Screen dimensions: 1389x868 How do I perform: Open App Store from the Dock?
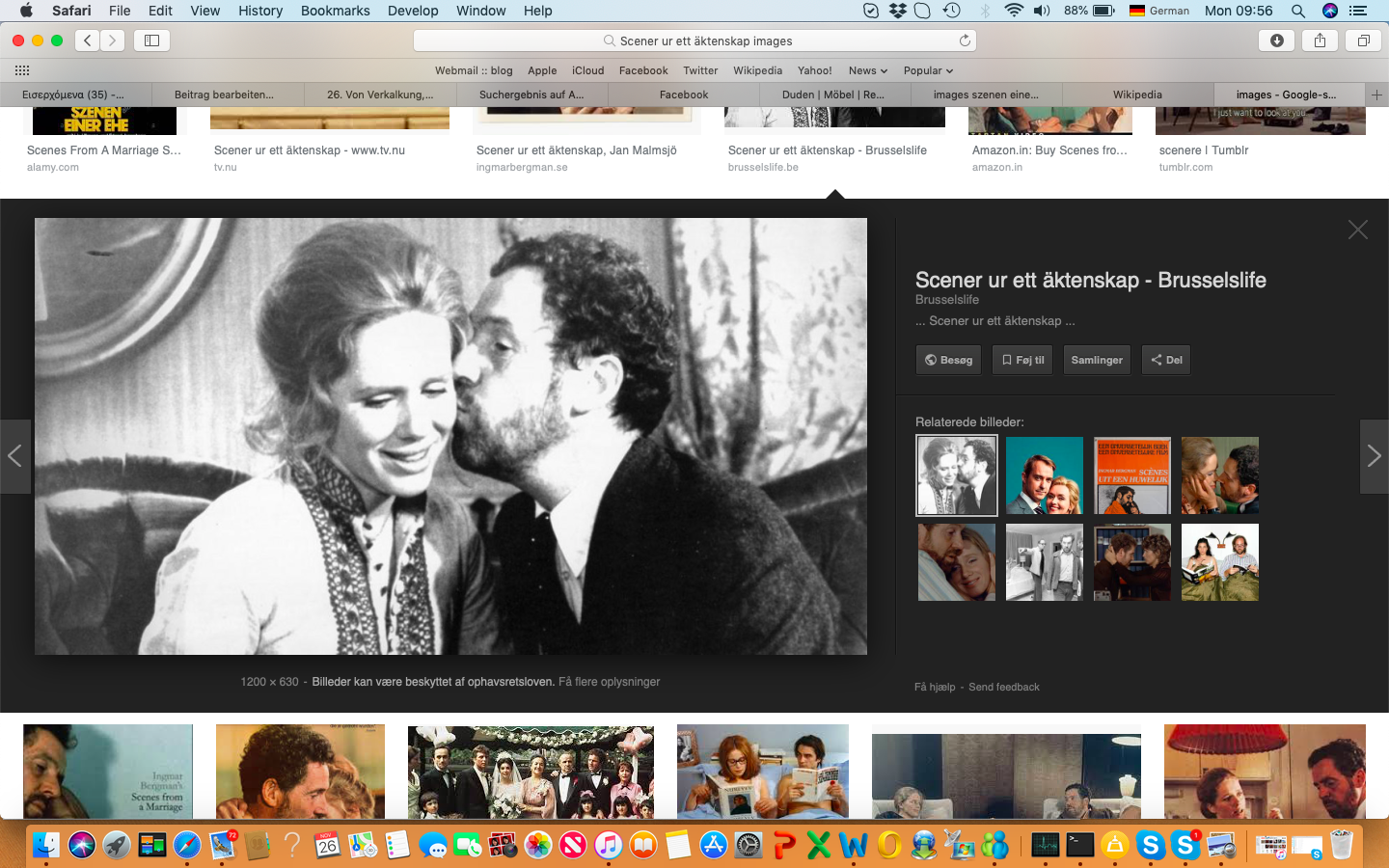[x=713, y=846]
